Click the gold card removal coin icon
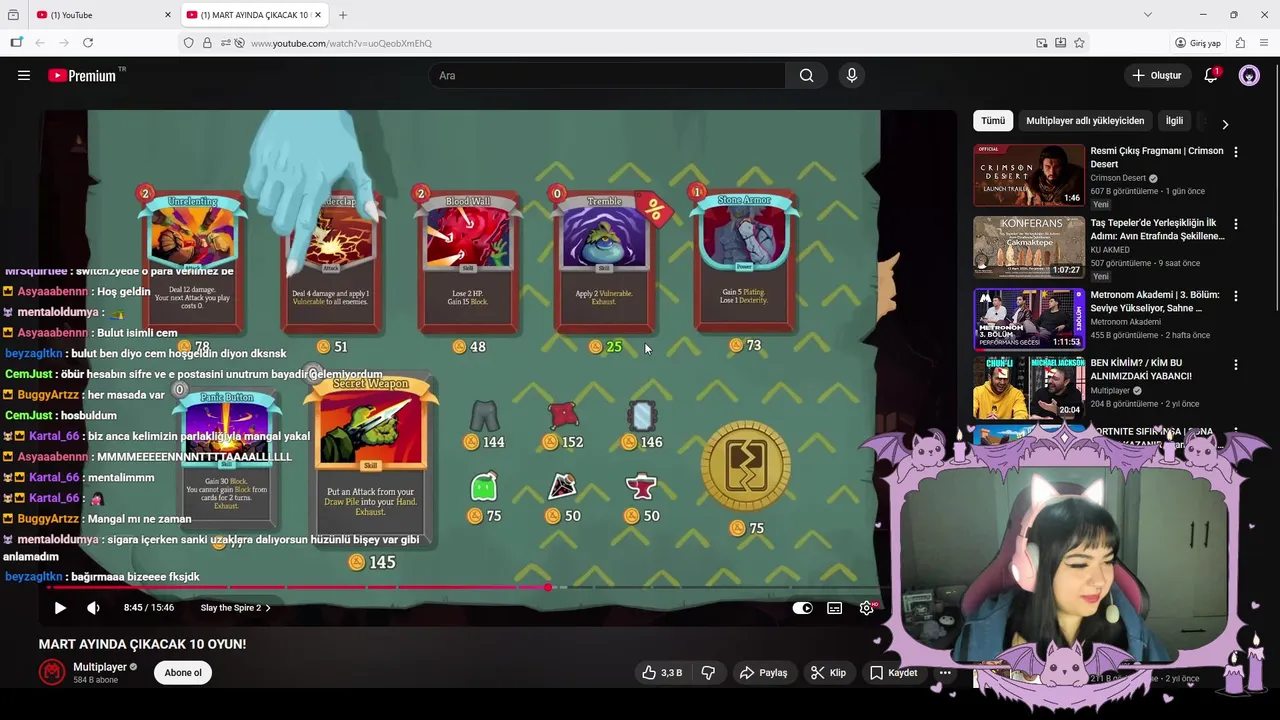The height and width of the screenshot is (720, 1280). coord(746,466)
